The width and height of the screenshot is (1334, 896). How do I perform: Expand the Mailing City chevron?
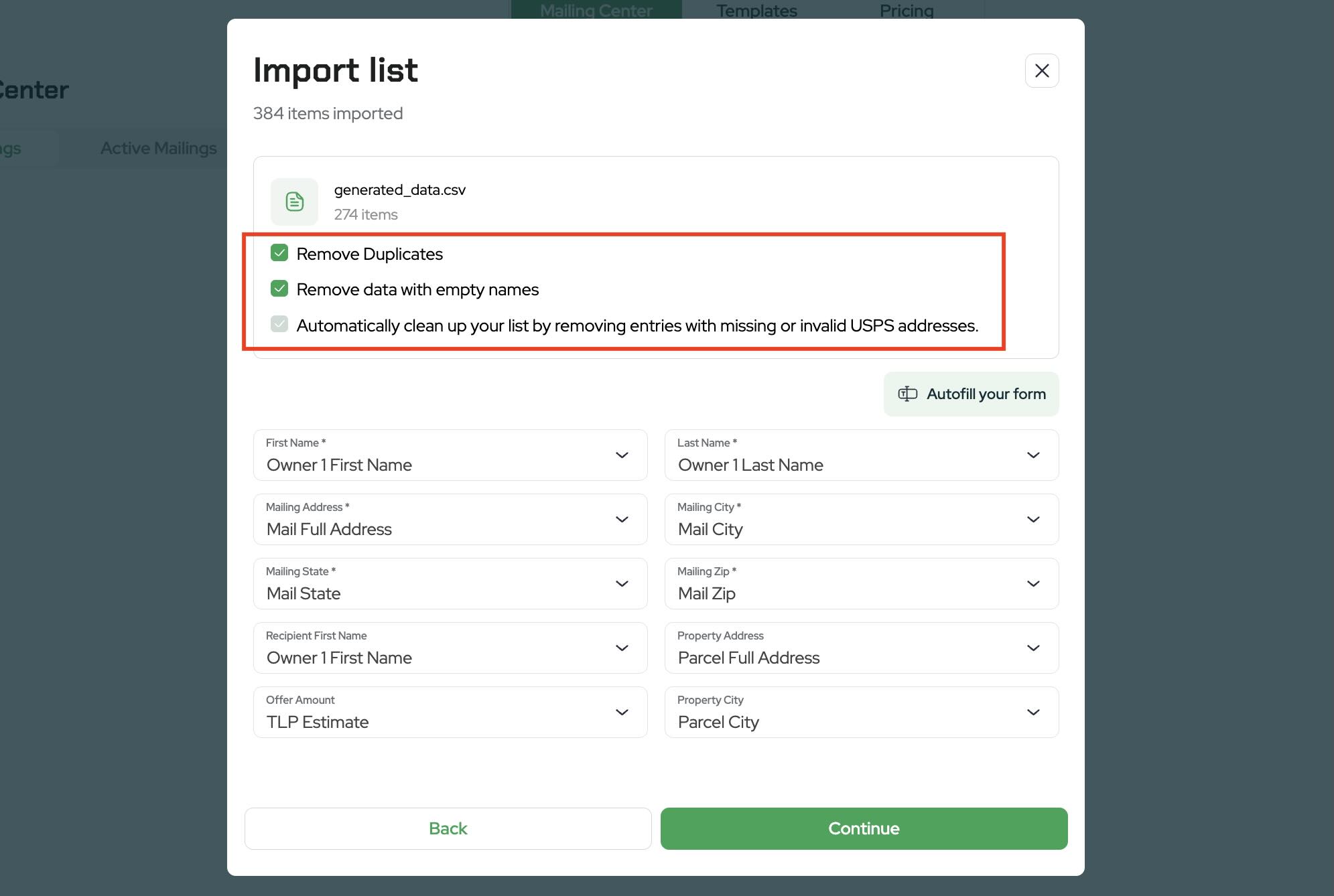[x=1032, y=520]
